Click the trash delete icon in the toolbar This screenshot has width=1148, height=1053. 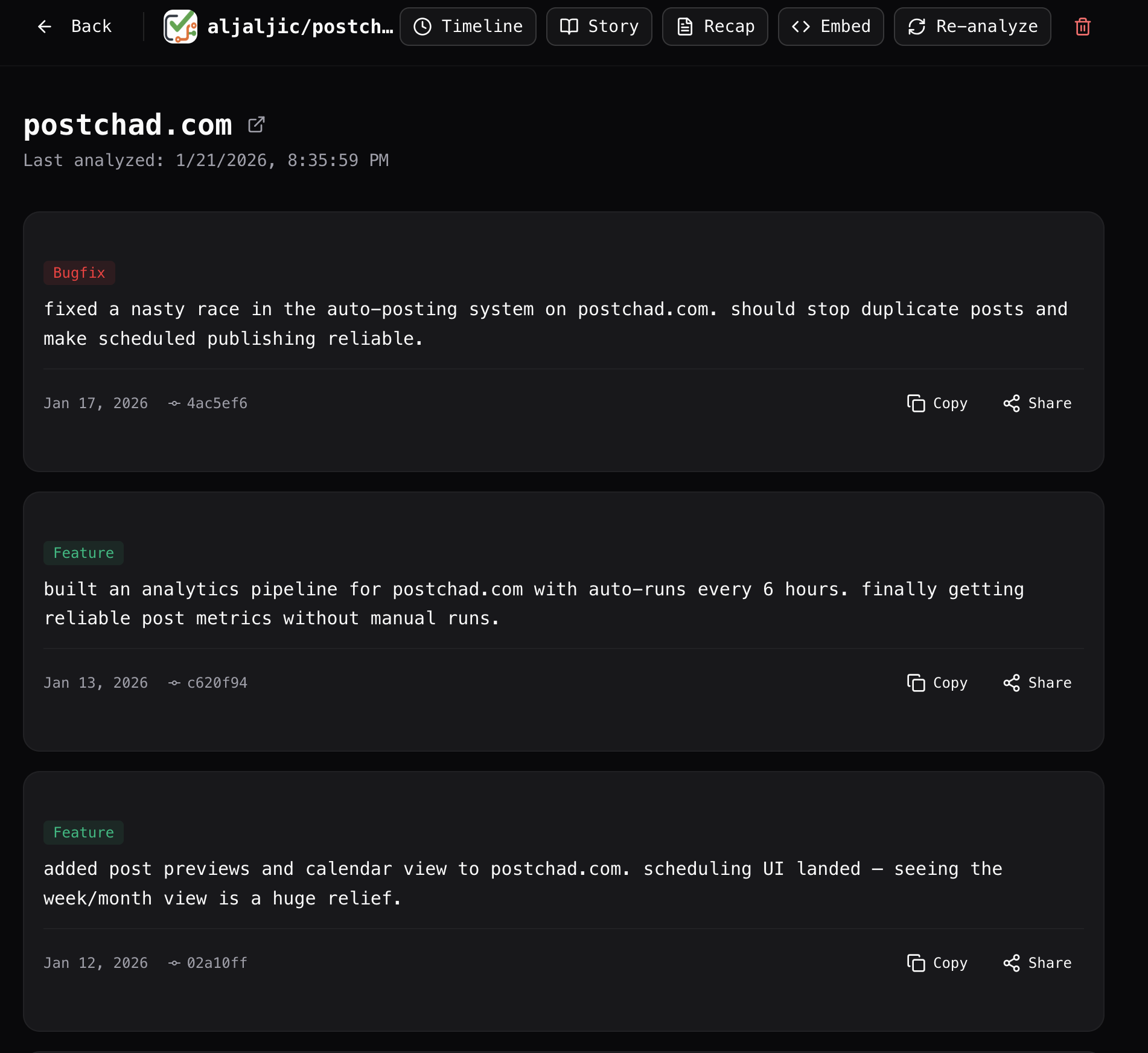(x=1082, y=27)
